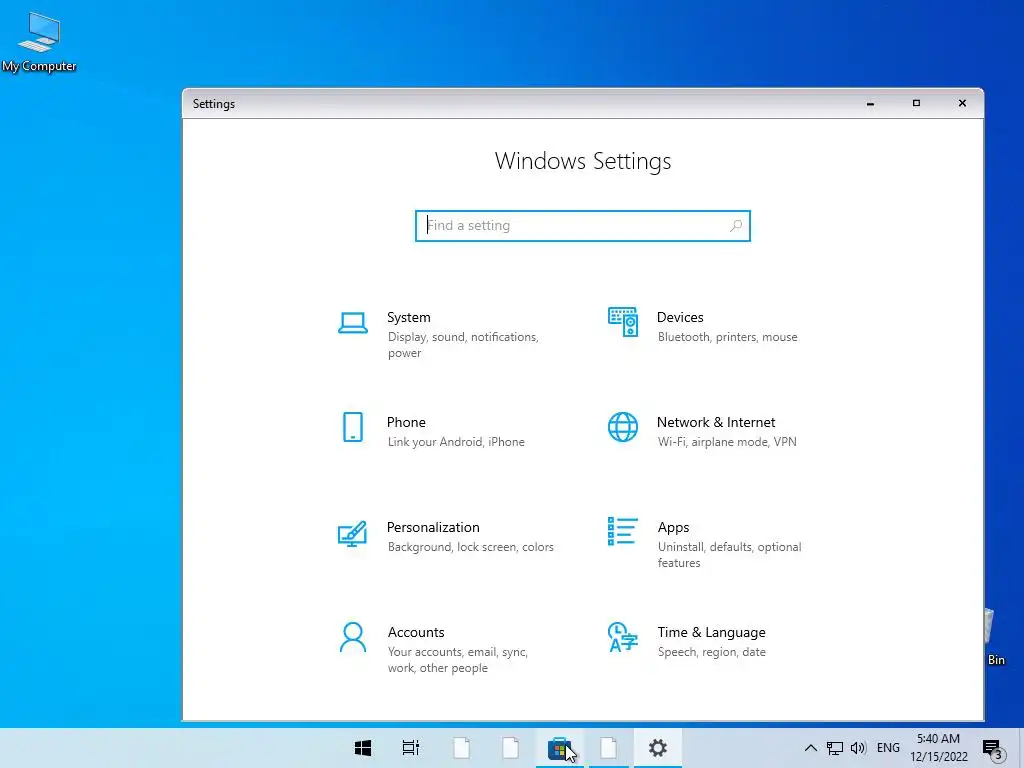Image resolution: width=1024 pixels, height=768 pixels.
Task: Open the network status tray icon
Action: tap(835, 748)
